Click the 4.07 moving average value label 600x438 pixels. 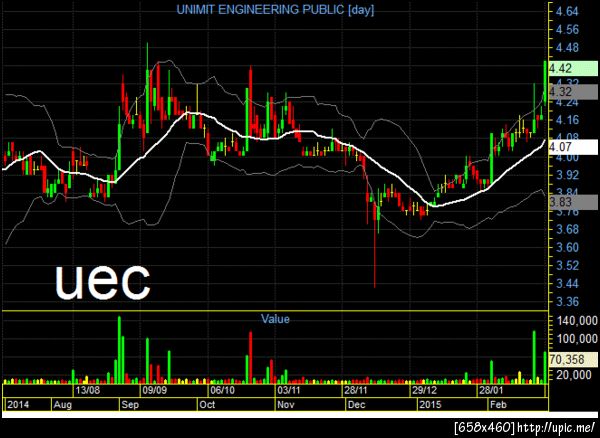(x=573, y=147)
